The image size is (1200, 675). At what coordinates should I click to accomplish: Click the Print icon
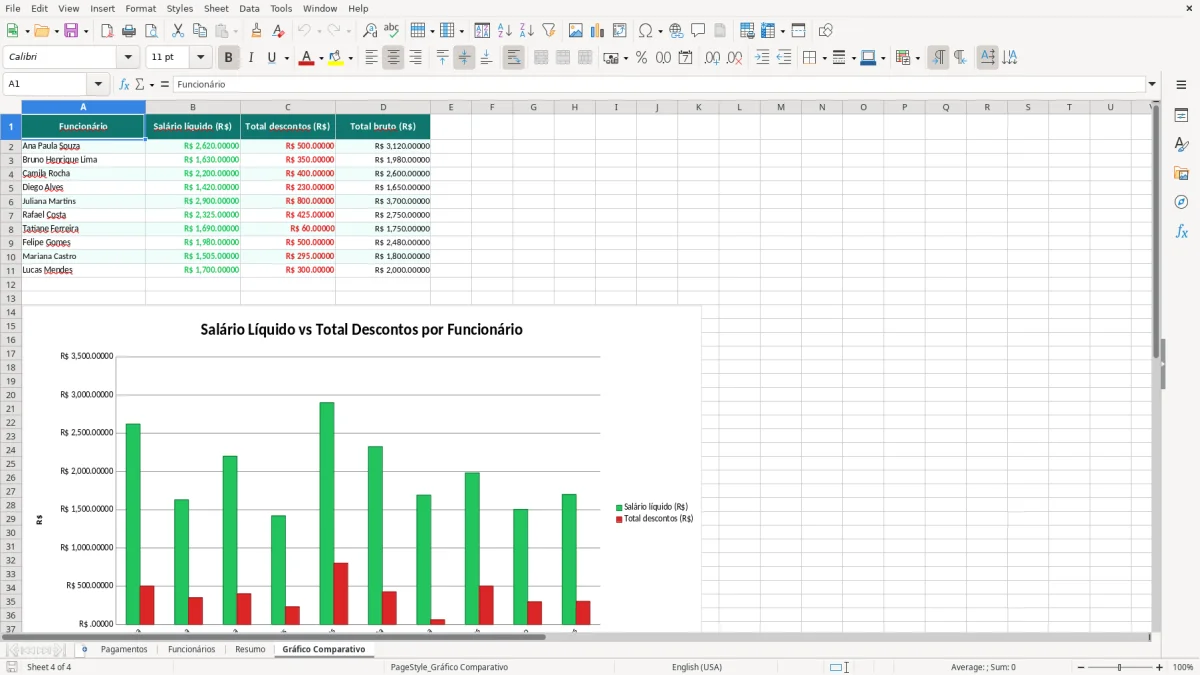coord(129,31)
